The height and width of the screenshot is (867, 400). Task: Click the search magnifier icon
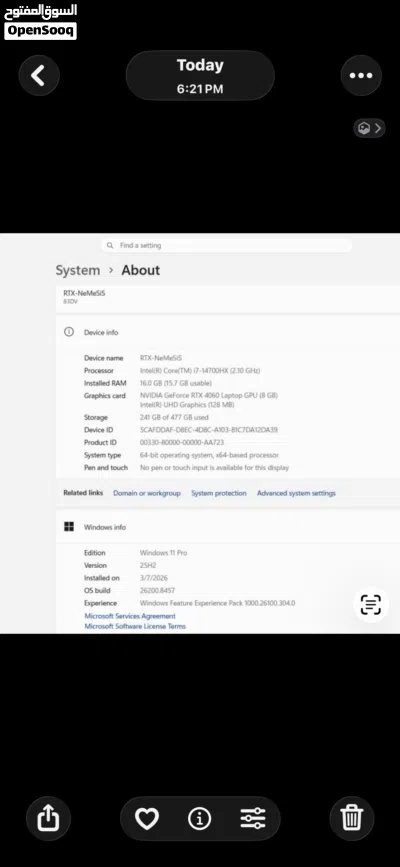click(x=110, y=245)
